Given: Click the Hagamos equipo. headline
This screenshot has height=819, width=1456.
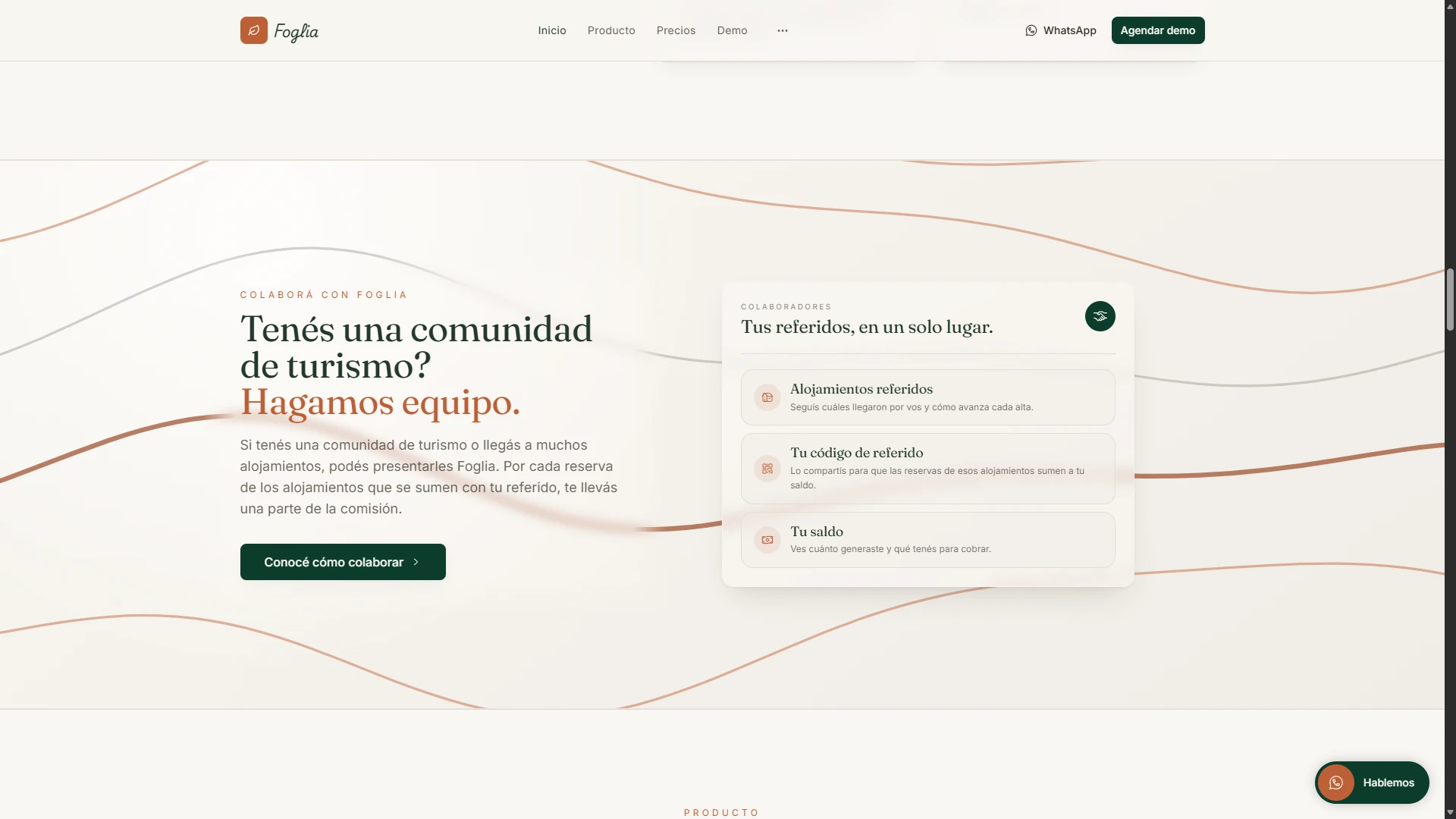Looking at the screenshot, I should 380,403.
